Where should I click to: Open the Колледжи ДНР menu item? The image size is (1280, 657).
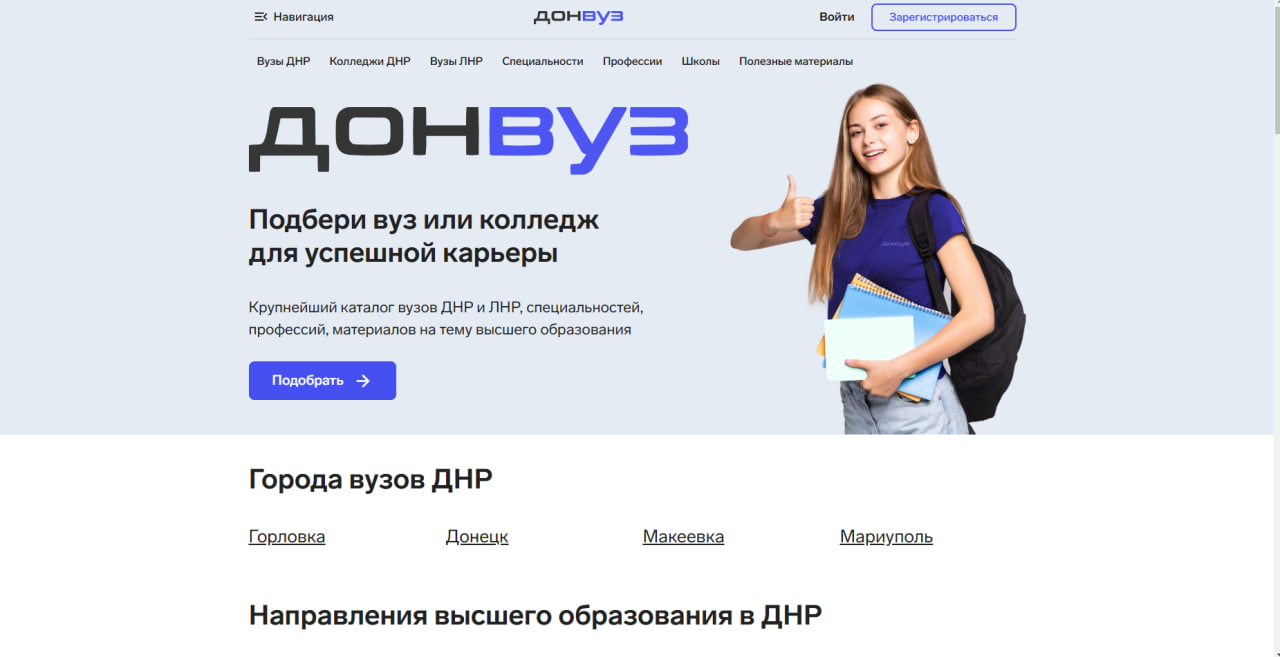[370, 61]
